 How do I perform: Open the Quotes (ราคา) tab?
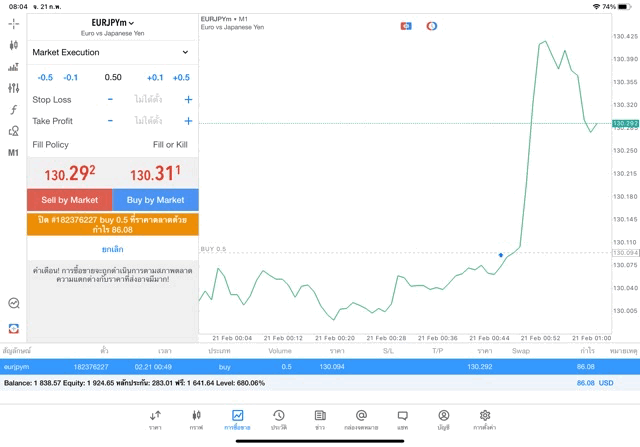pos(155,420)
